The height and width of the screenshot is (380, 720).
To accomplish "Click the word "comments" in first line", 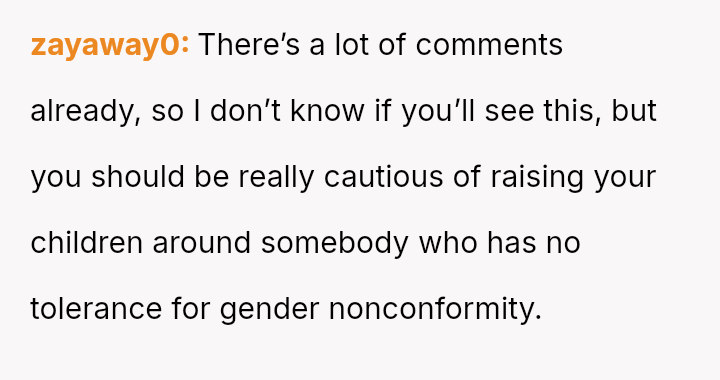I will [x=489, y=45].
